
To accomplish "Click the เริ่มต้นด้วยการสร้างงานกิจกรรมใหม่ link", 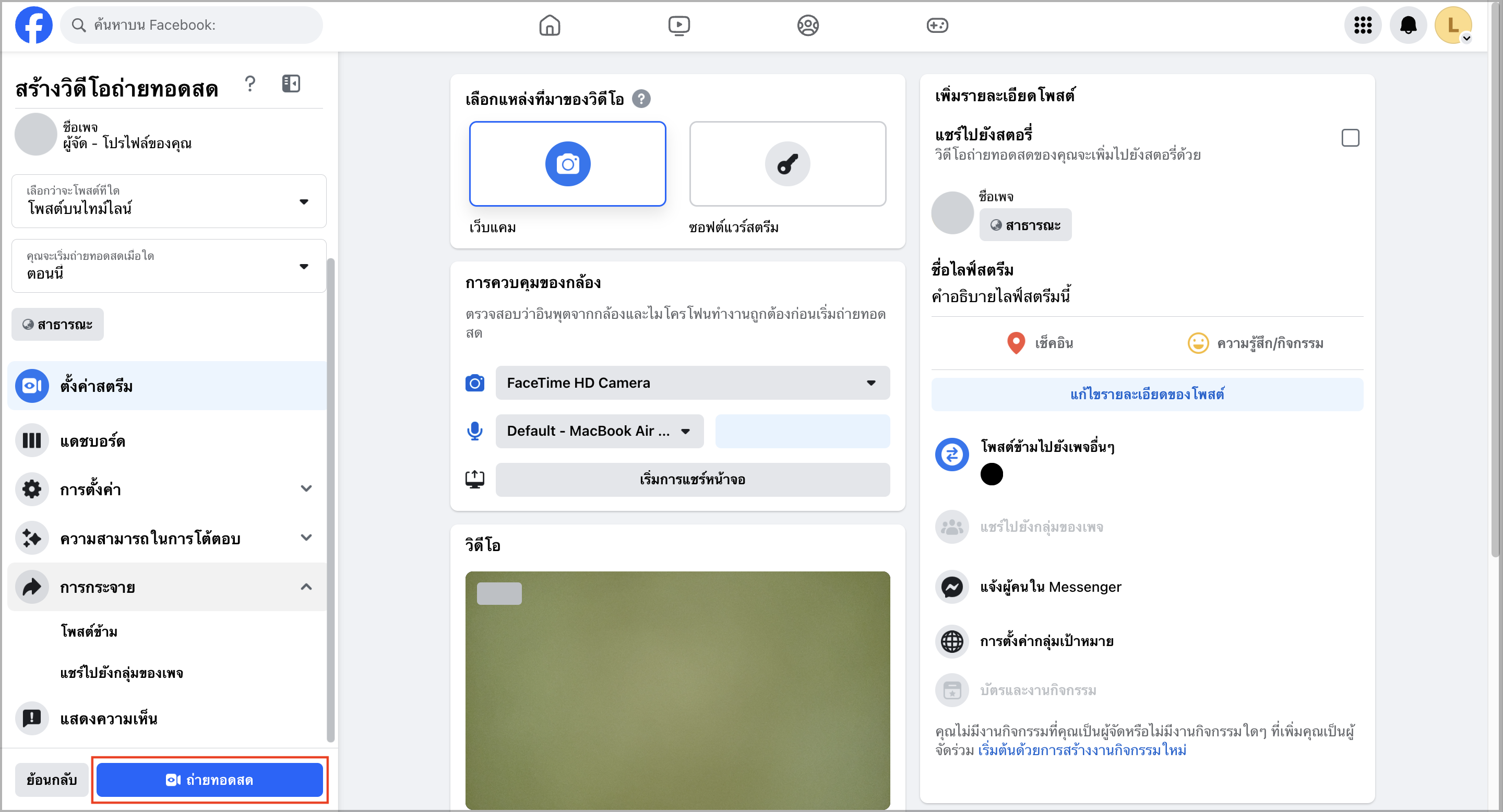I will point(1082,750).
